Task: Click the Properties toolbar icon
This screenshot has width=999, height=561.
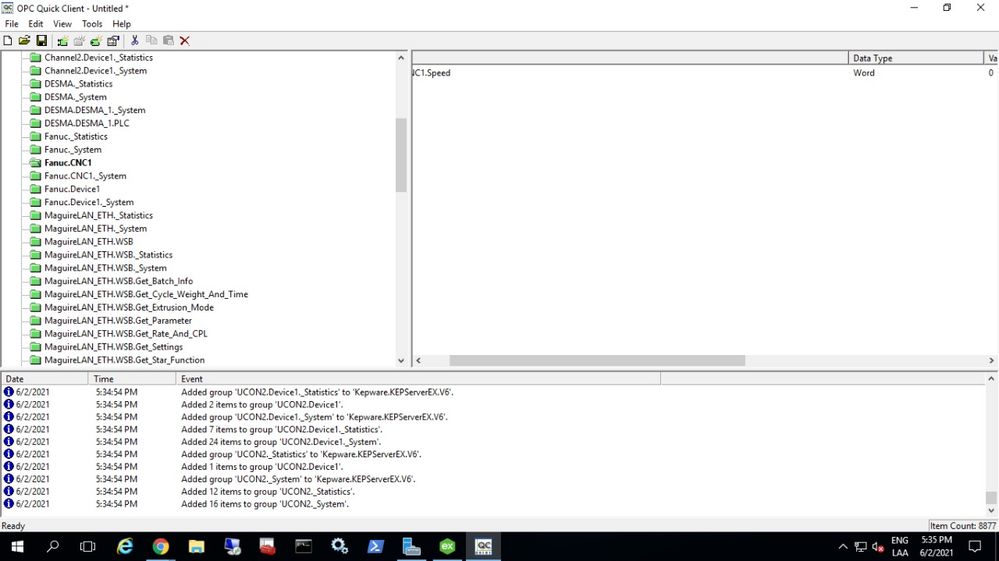Action: tap(113, 41)
